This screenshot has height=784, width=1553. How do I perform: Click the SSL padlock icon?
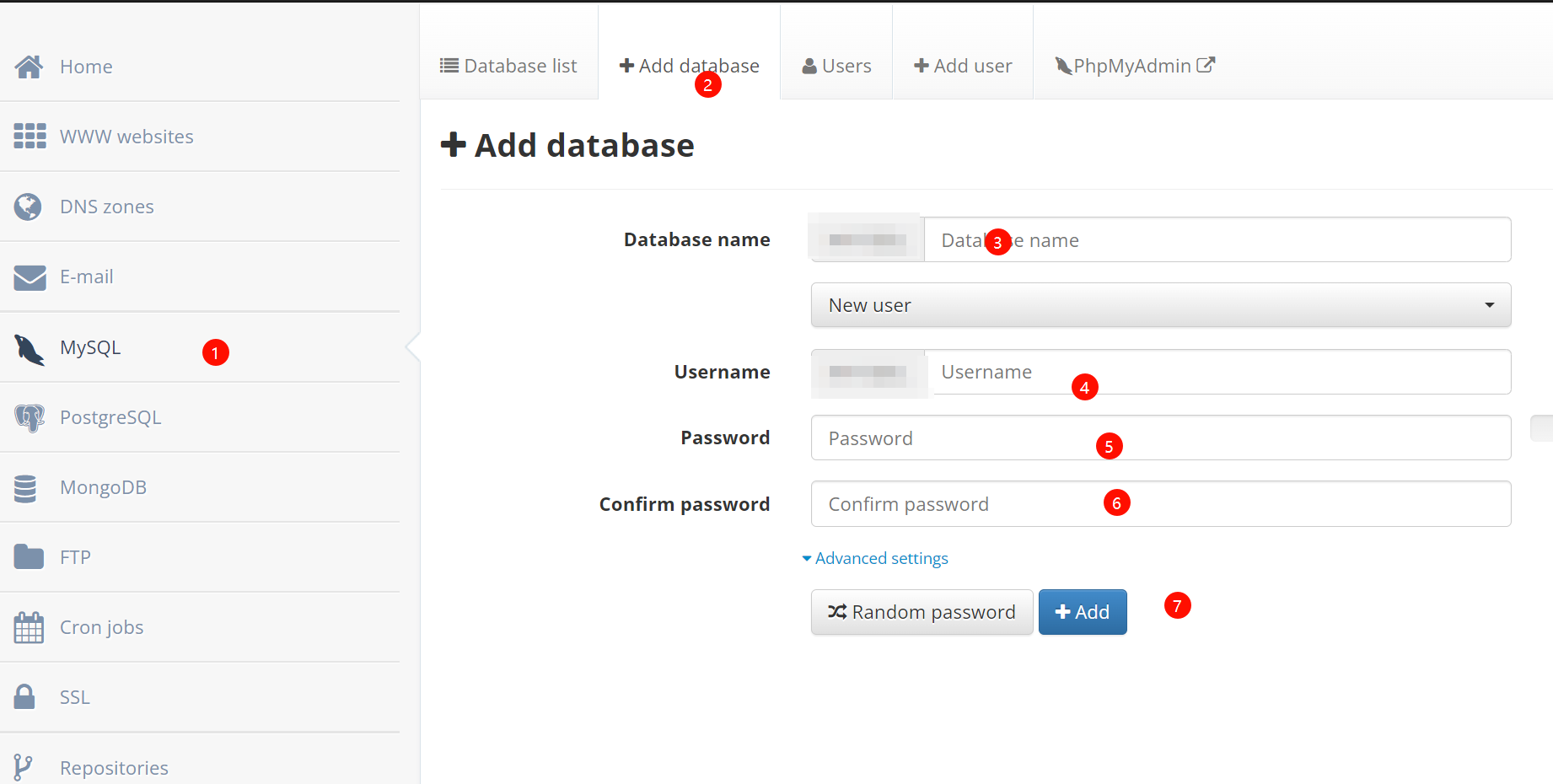tap(24, 696)
